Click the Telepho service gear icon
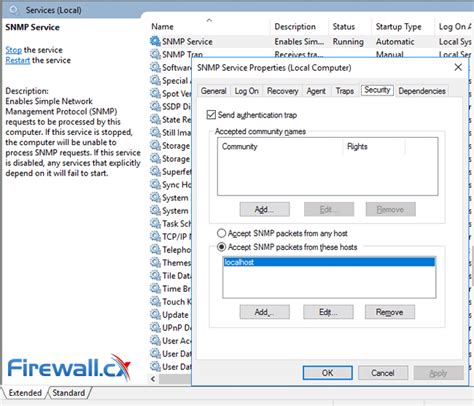 tap(155, 249)
